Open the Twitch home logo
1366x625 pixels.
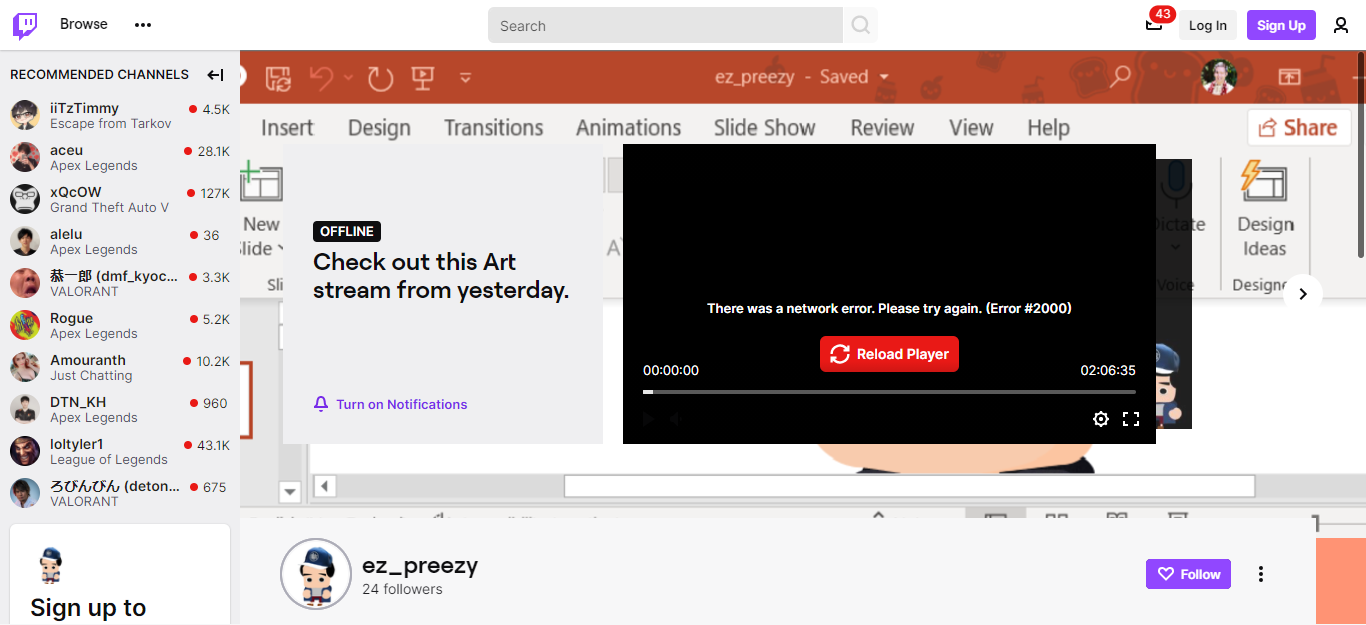25,25
